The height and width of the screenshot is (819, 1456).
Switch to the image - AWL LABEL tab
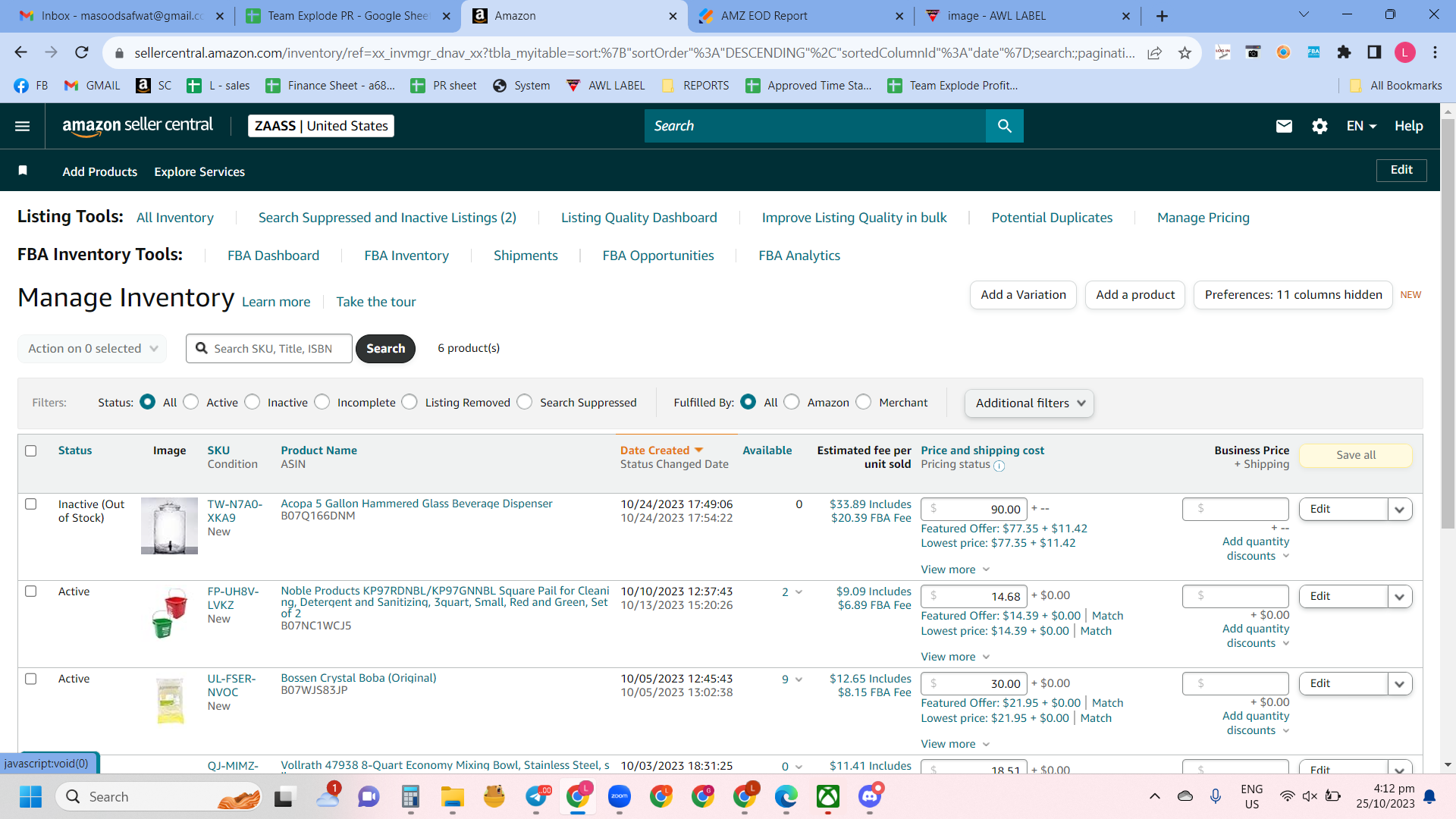(x=1028, y=16)
